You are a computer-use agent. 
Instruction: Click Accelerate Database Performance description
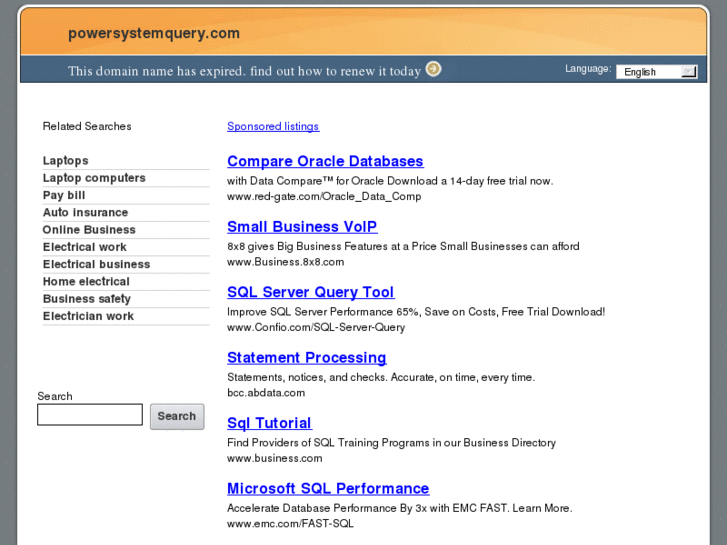[x=400, y=508]
